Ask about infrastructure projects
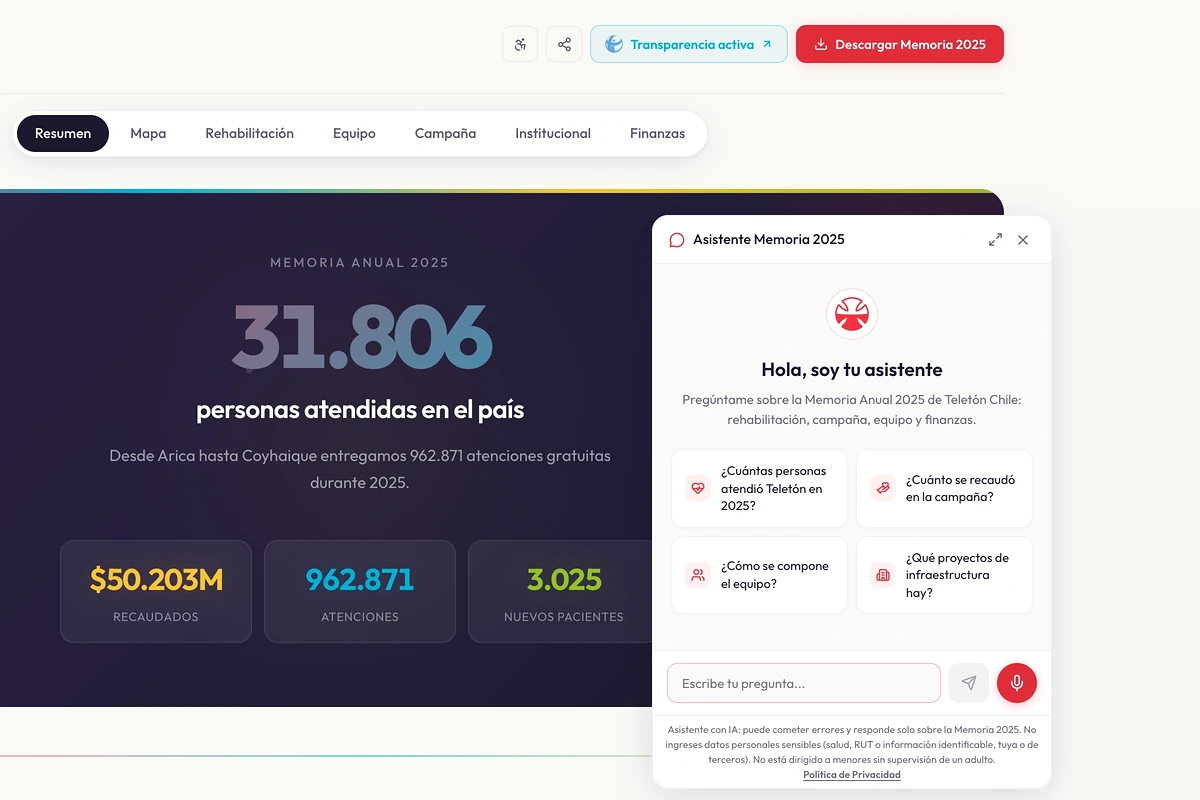 pyautogui.click(x=944, y=575)
